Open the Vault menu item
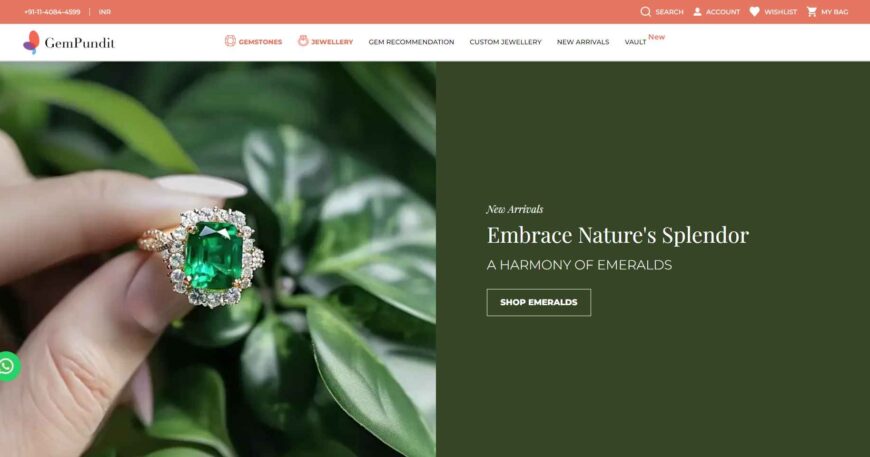Screen dimensions: 870x457 (635, 42)
